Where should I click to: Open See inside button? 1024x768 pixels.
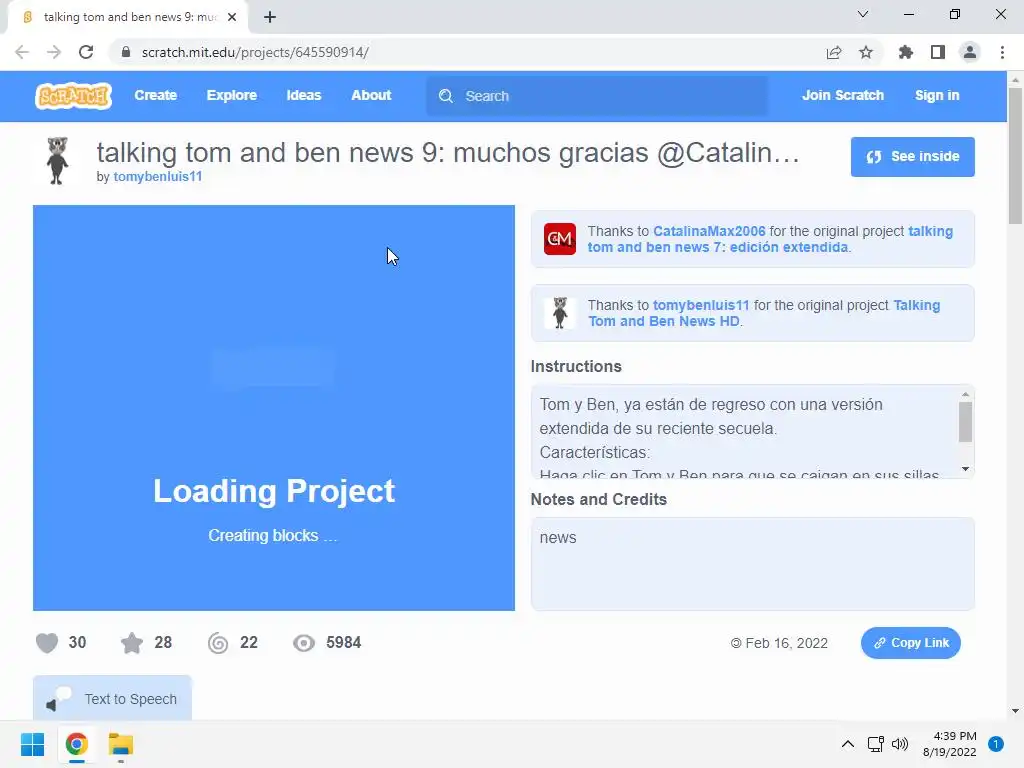[x=912, y=157]
